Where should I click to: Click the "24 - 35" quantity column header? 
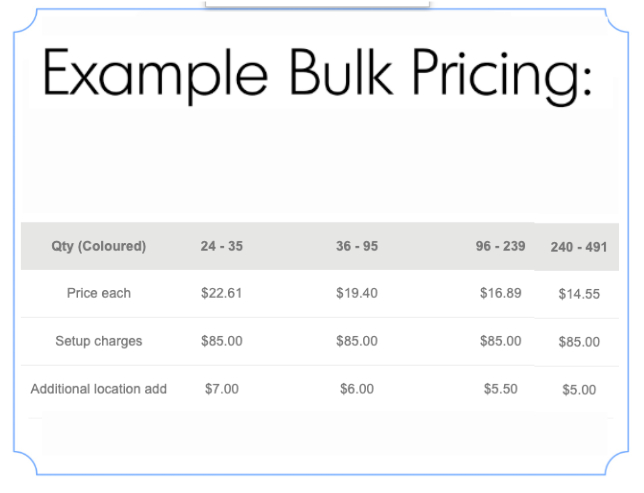tap(221, 246)
